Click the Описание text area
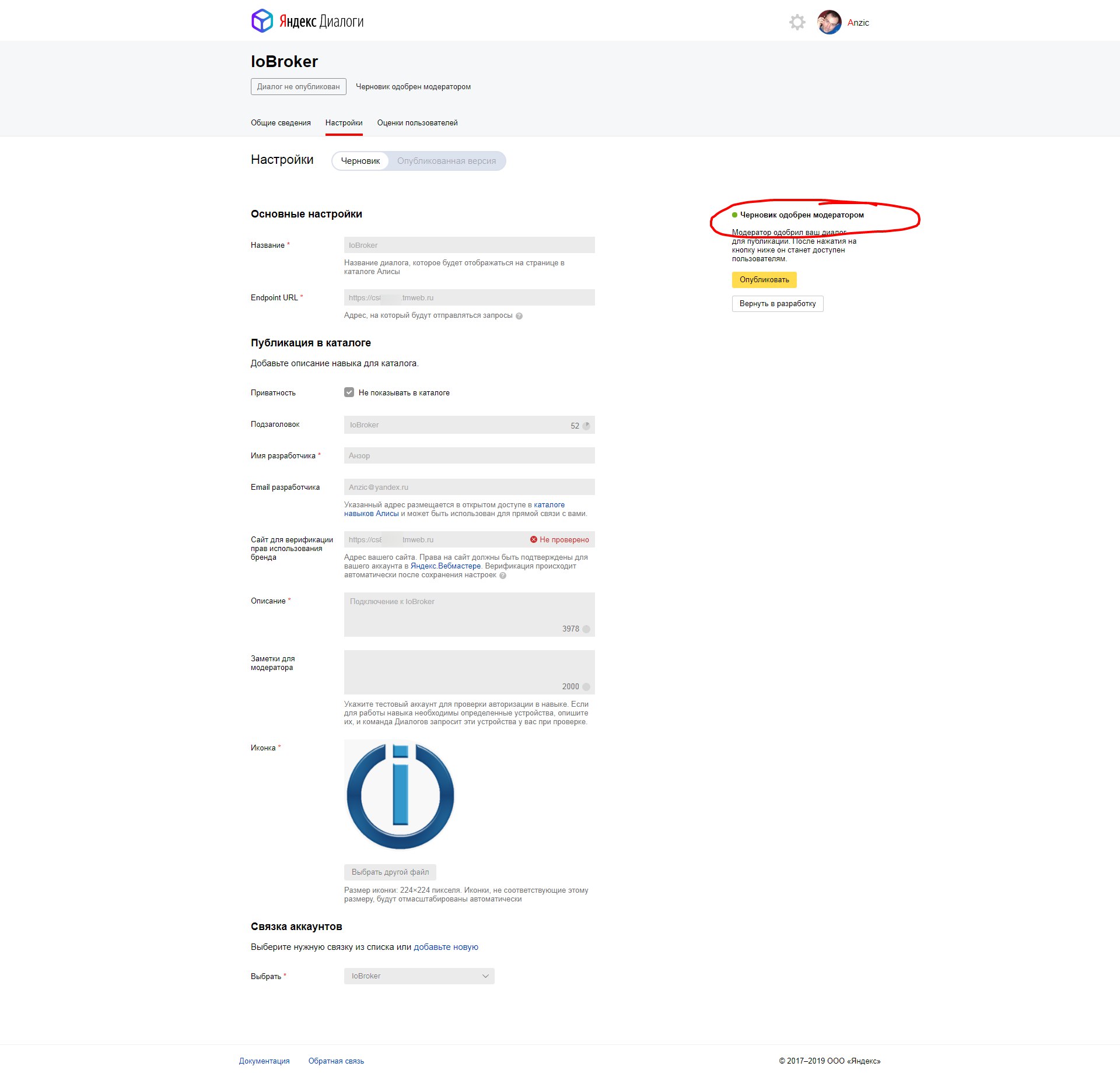 [470, 615]
